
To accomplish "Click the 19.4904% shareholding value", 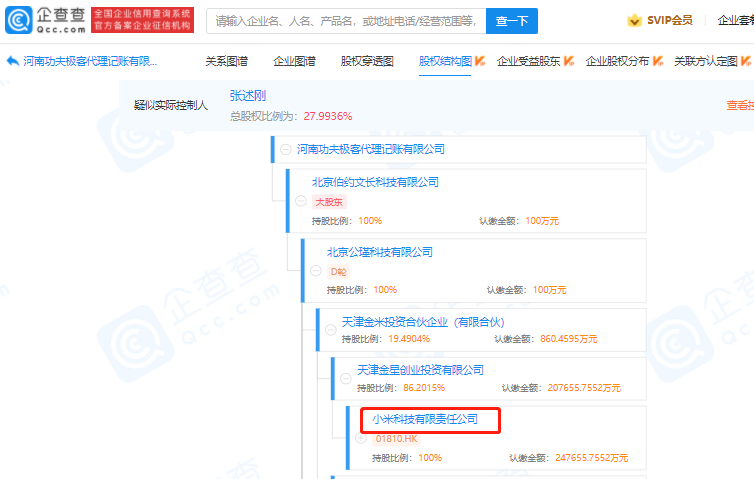I will tap(409, 339).
